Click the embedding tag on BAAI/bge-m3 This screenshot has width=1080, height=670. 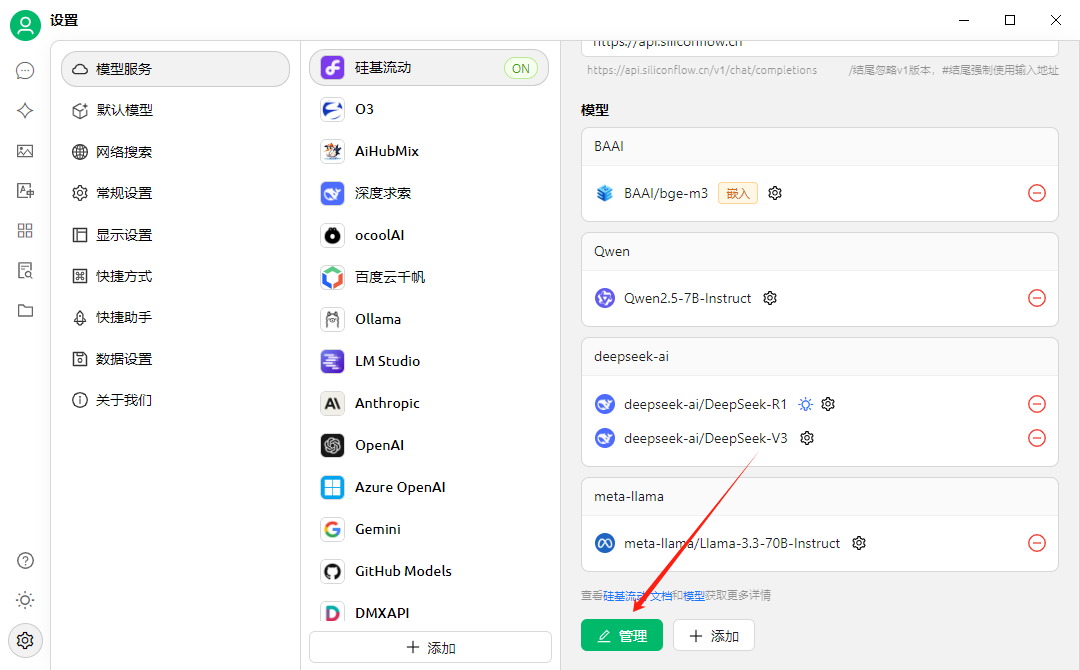pos(738,193)
